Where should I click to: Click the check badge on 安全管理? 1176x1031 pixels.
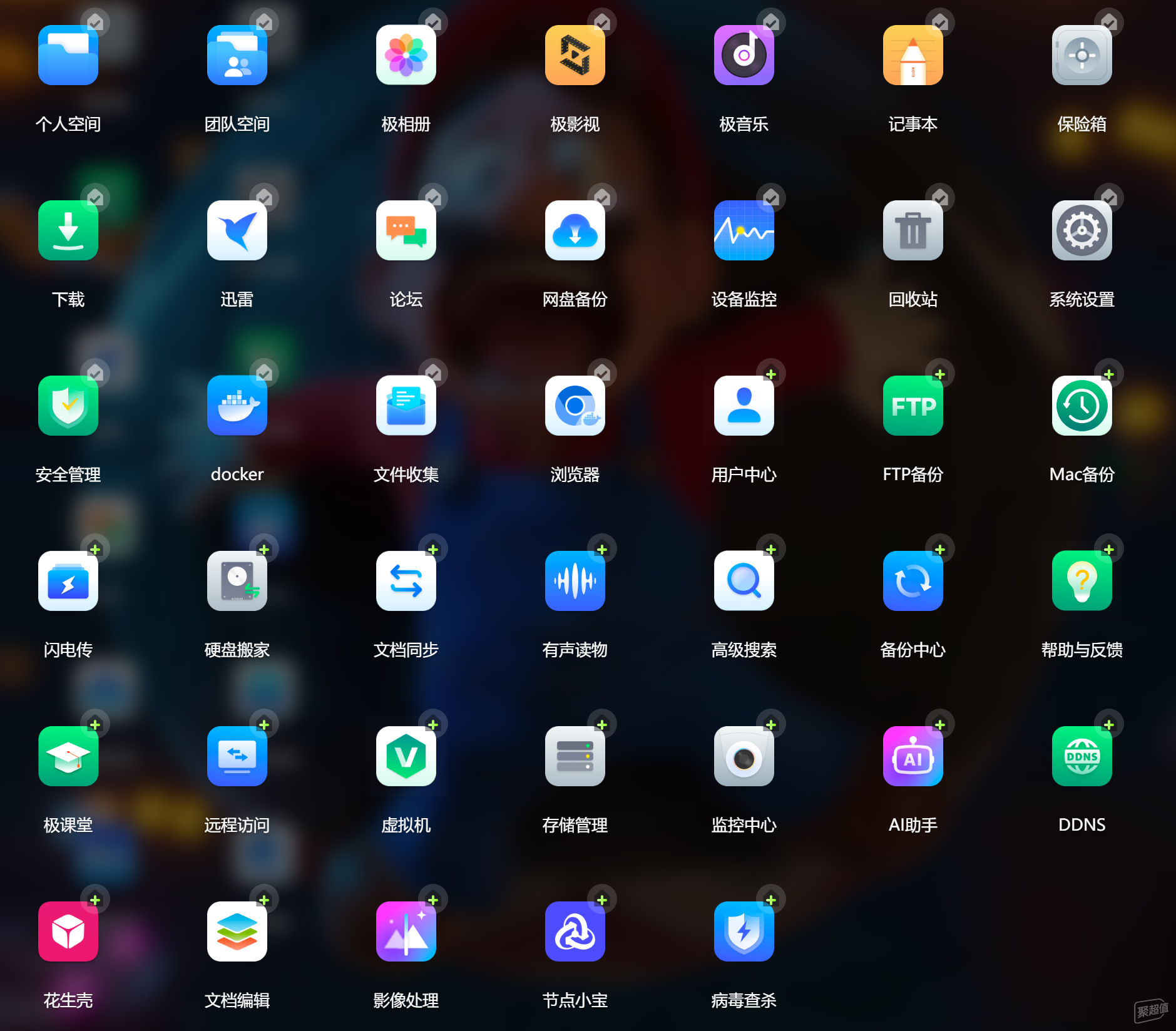pyautogui.click(x=95, y=374)
